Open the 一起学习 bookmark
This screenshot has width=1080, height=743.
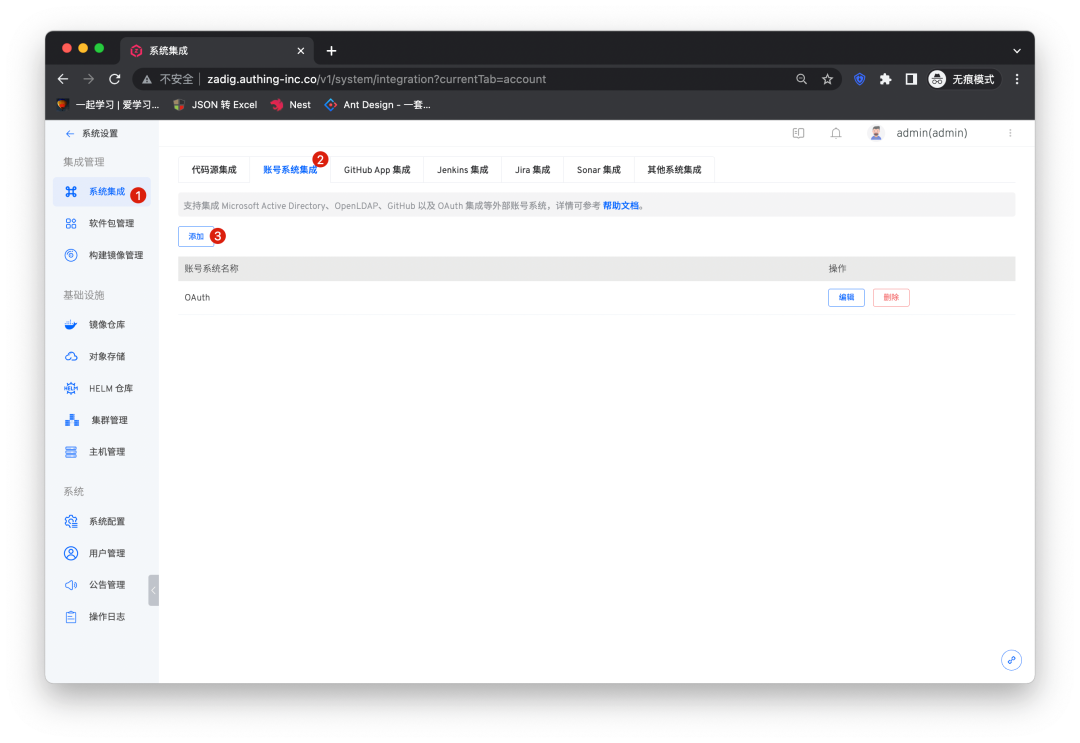coord(108,105)
